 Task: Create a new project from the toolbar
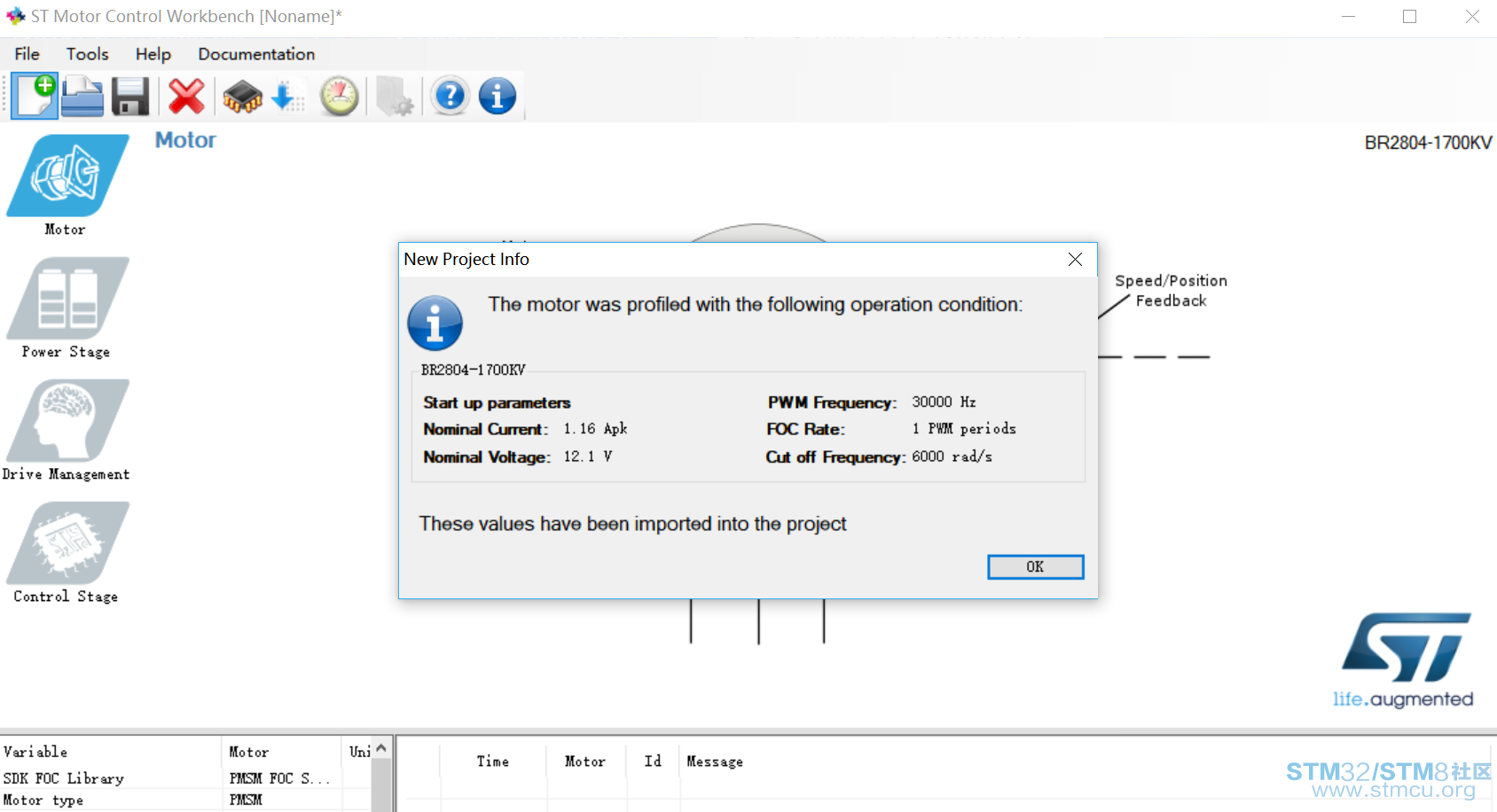pos(35,96)
